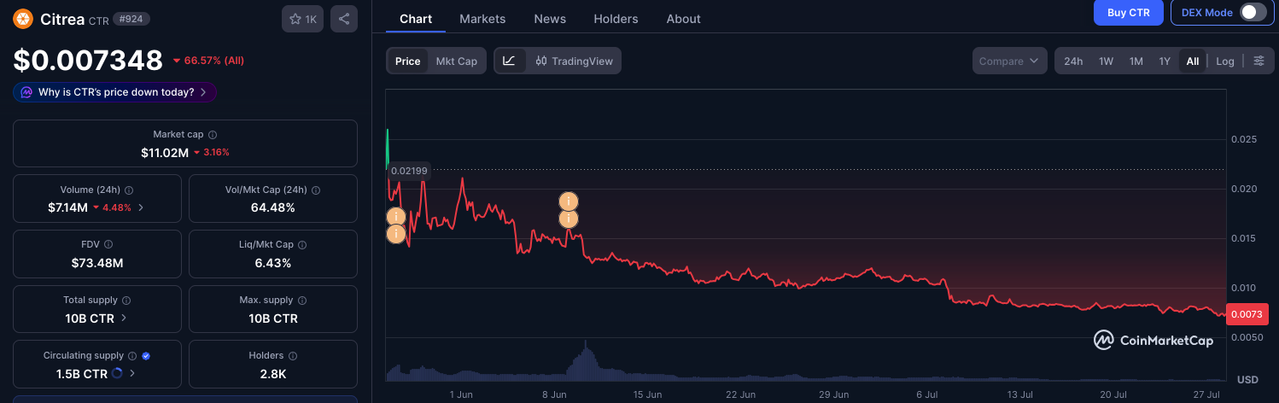Open lower event marker at chart start

(x=396, y=234)
